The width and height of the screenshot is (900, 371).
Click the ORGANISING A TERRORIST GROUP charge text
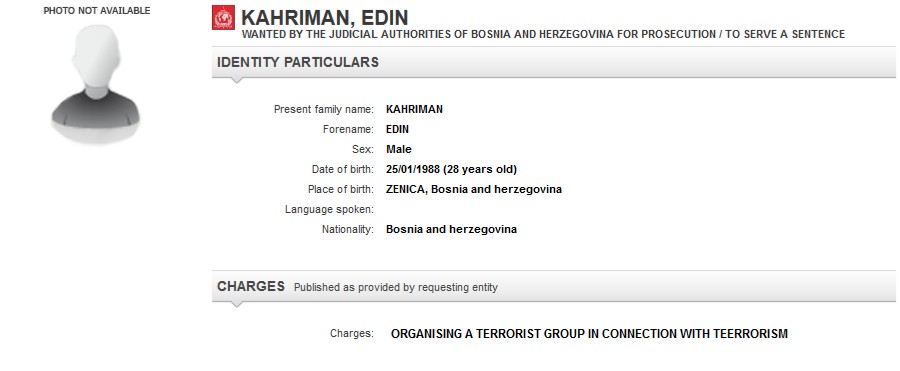(x=589, y=334)
